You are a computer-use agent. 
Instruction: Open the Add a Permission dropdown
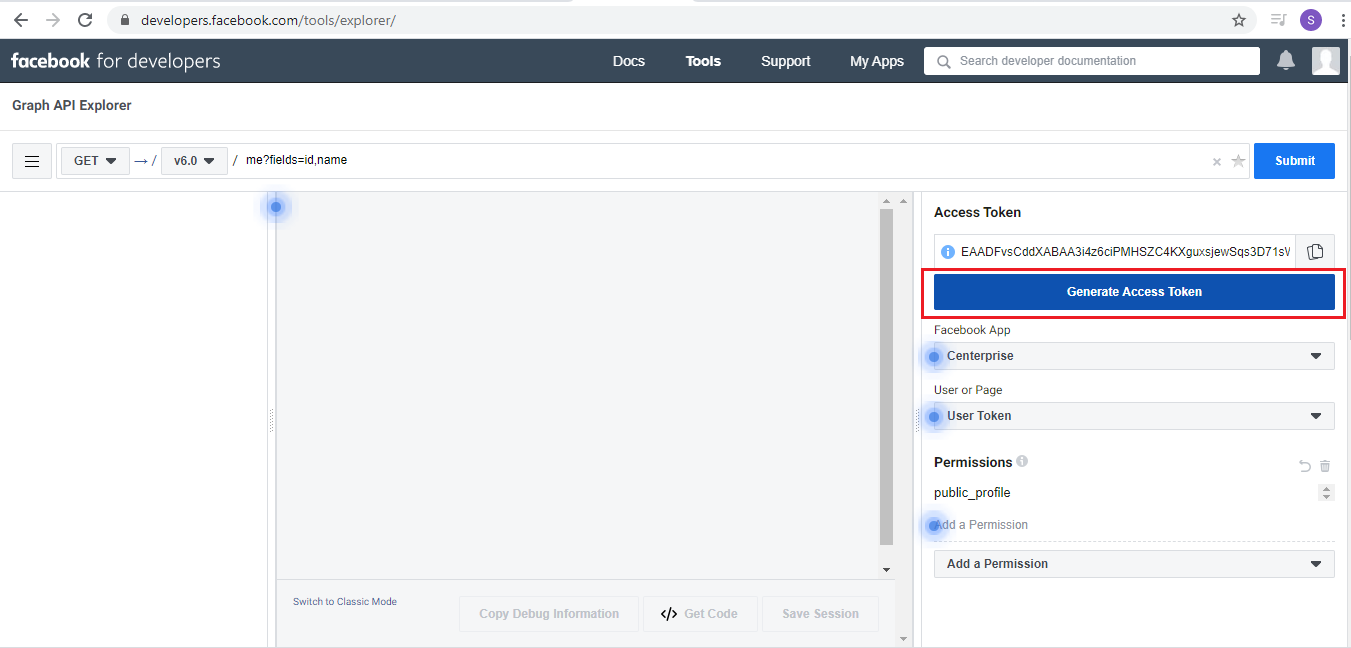click(x=1134, y=564)
